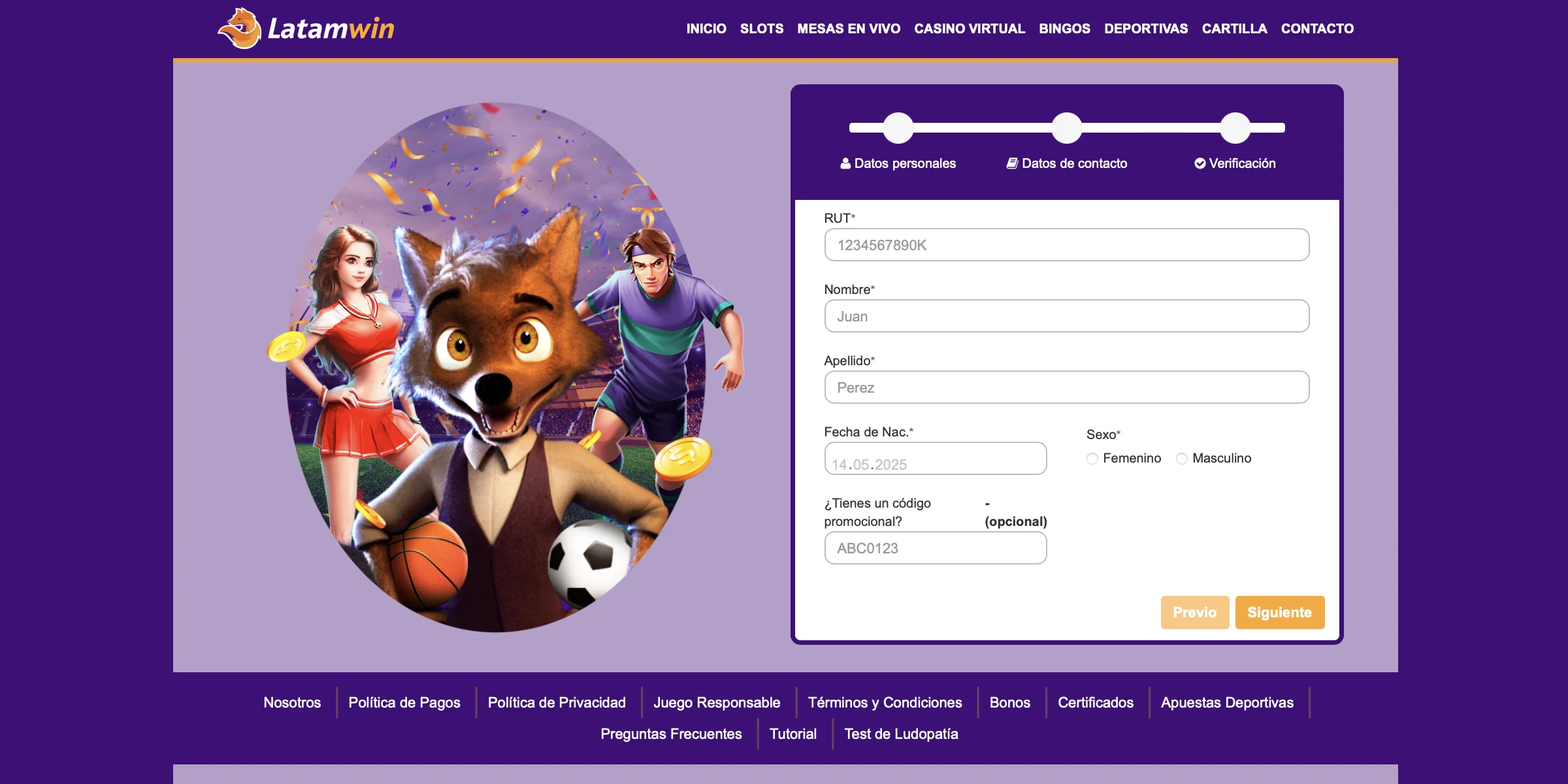Open Política de Privacidad link

[557, 702]
